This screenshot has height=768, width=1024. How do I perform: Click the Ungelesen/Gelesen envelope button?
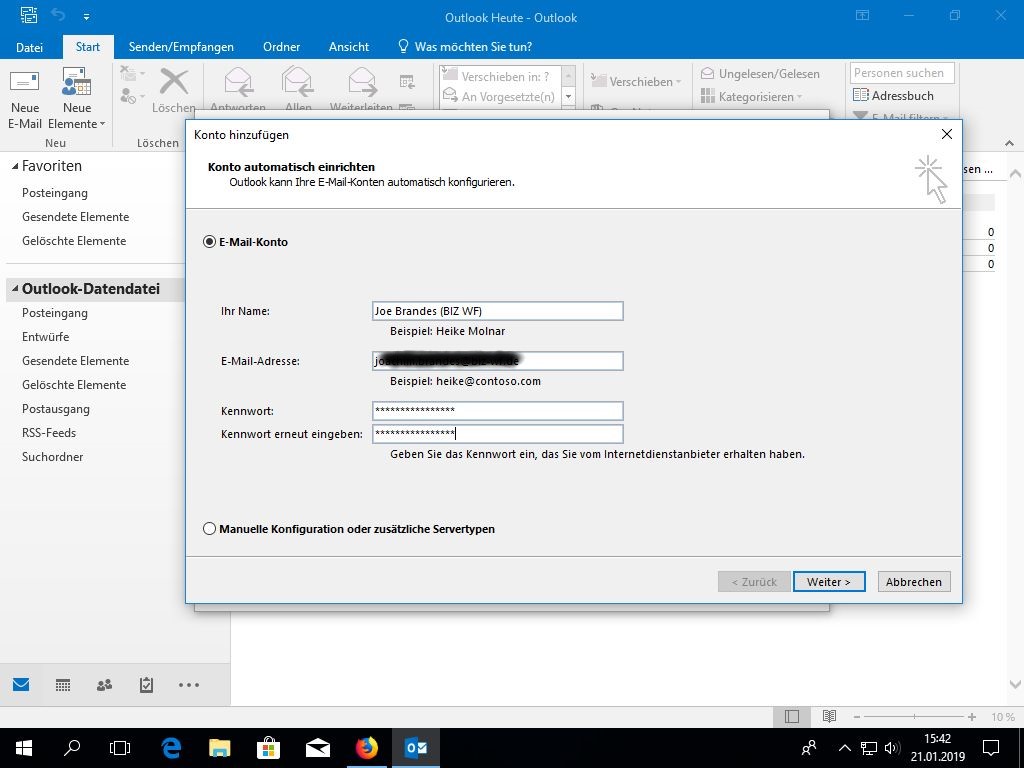tap(760, 74)
